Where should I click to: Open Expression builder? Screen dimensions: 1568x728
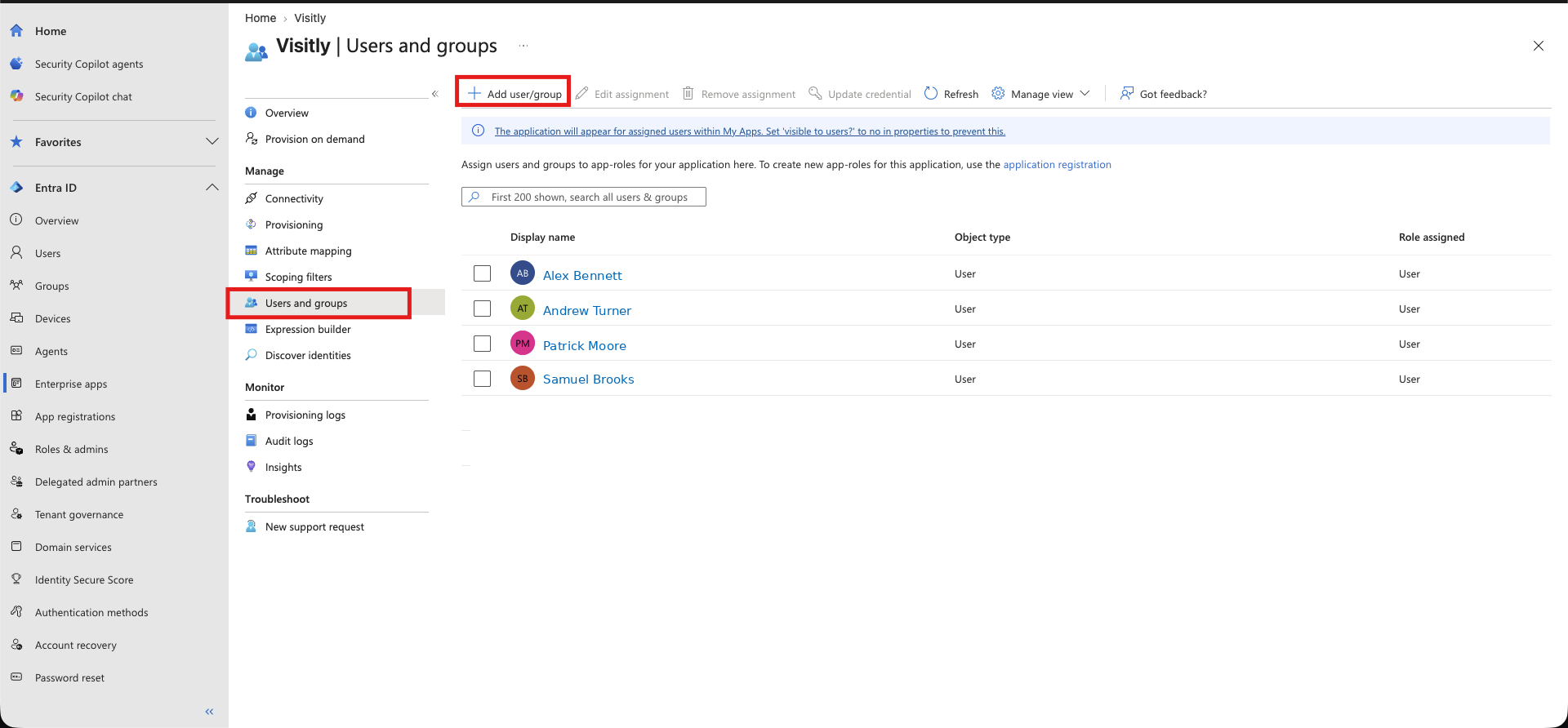click(308, 329)
